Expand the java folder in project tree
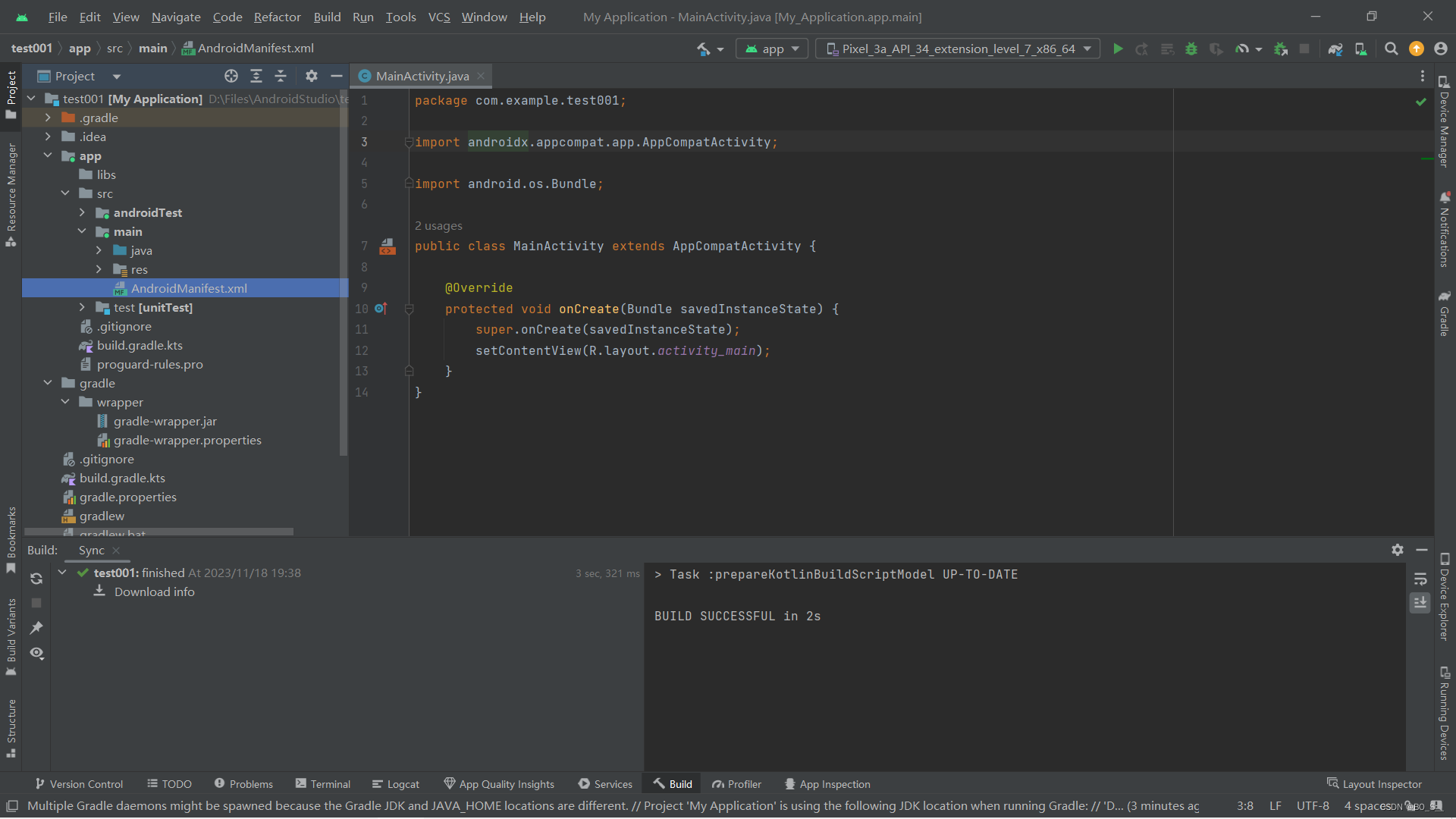The image size is (1456, 819). tap(99, 250)
